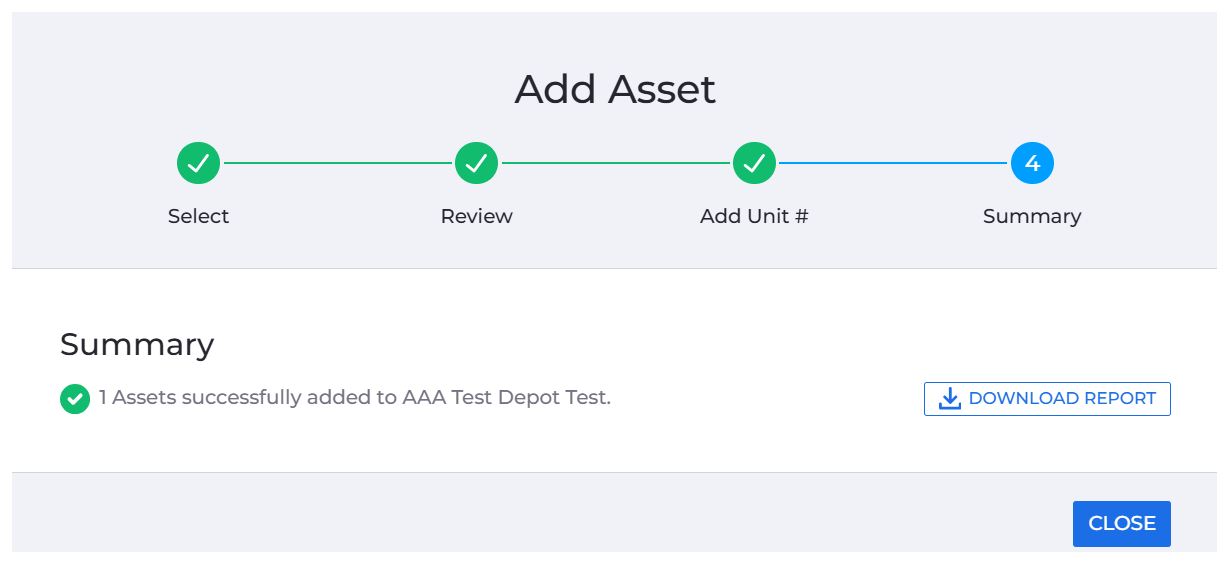Screen dimensions: 1226x561
Task: Close the Add Asset dialog with CLOSE
Action: tap(1121, 524)
